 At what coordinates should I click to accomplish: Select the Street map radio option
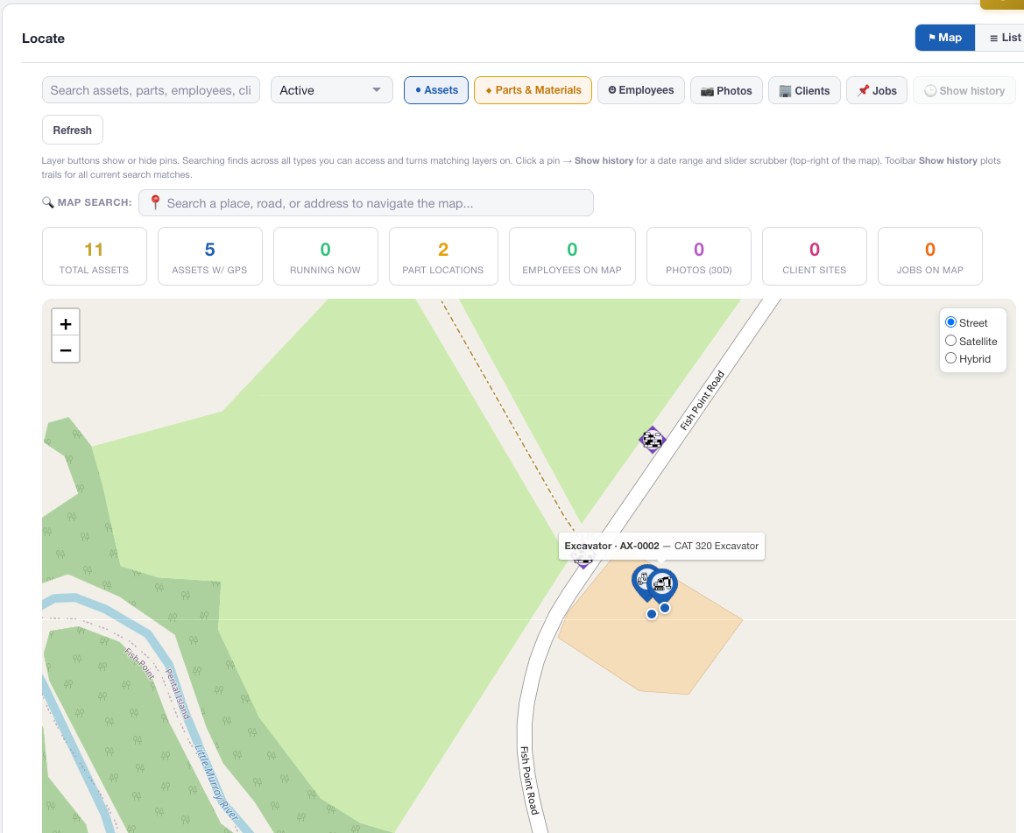(x=951, y=322)
